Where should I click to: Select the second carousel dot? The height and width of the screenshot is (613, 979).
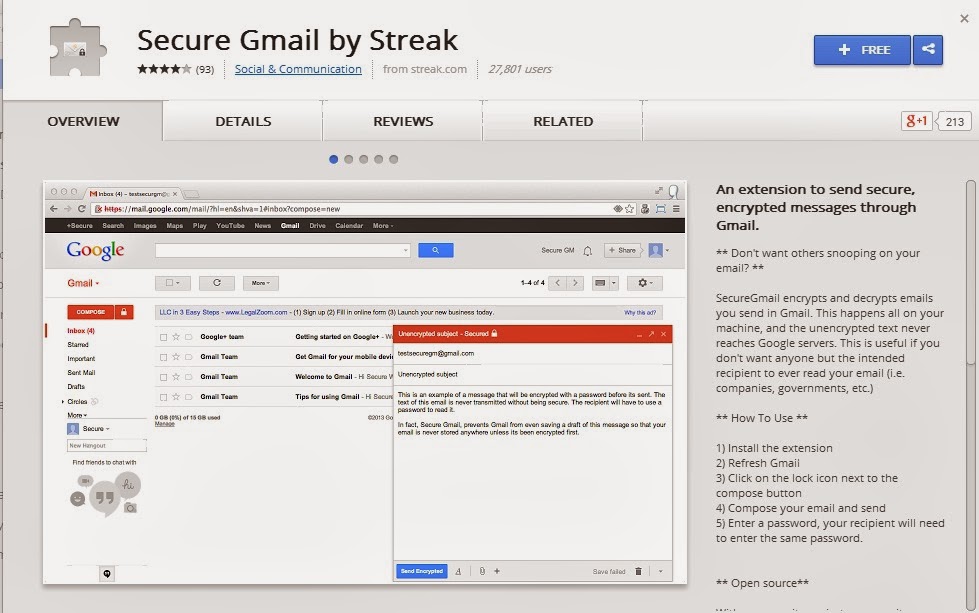pos(348,159)
